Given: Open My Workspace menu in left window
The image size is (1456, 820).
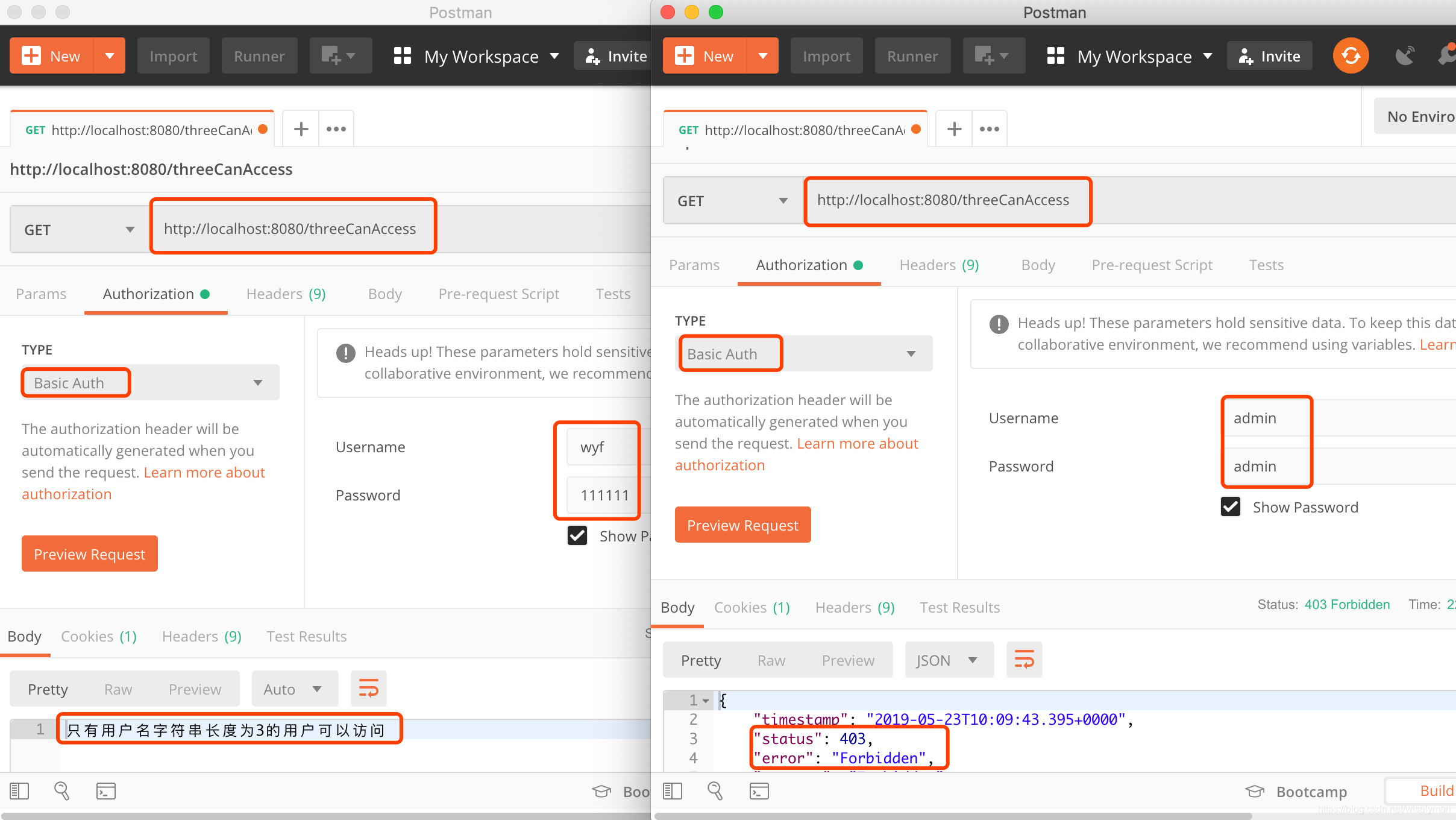Looking at the screenshot, I should [476, 56].
